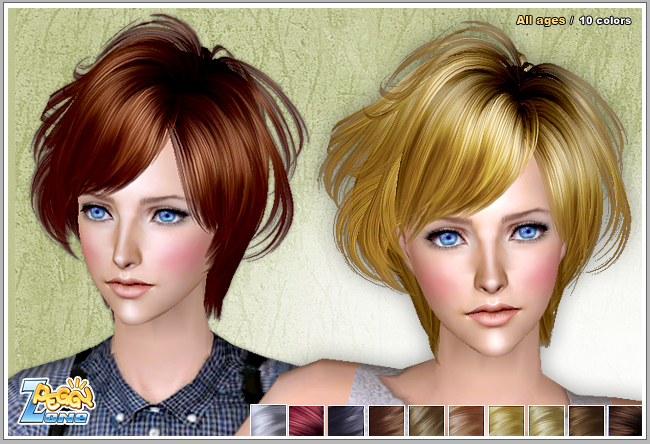Choose the last swatch, darkest brown
Screen dimensions: 650x444
coord(625,419)
